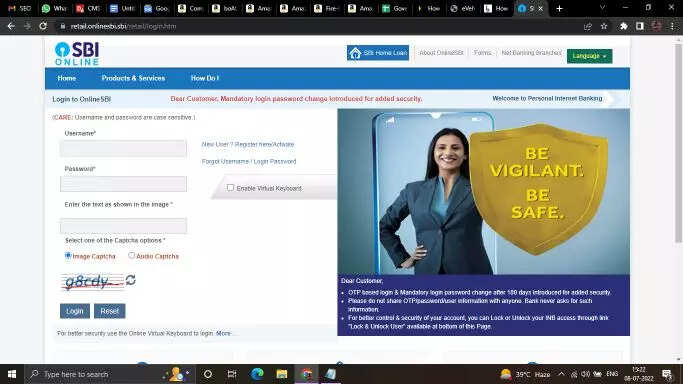Image resolution: width=683 pixels, height=384 pixels.
Task: Switch to the SEO Gmail tab
Action: [x=20, y=8]
